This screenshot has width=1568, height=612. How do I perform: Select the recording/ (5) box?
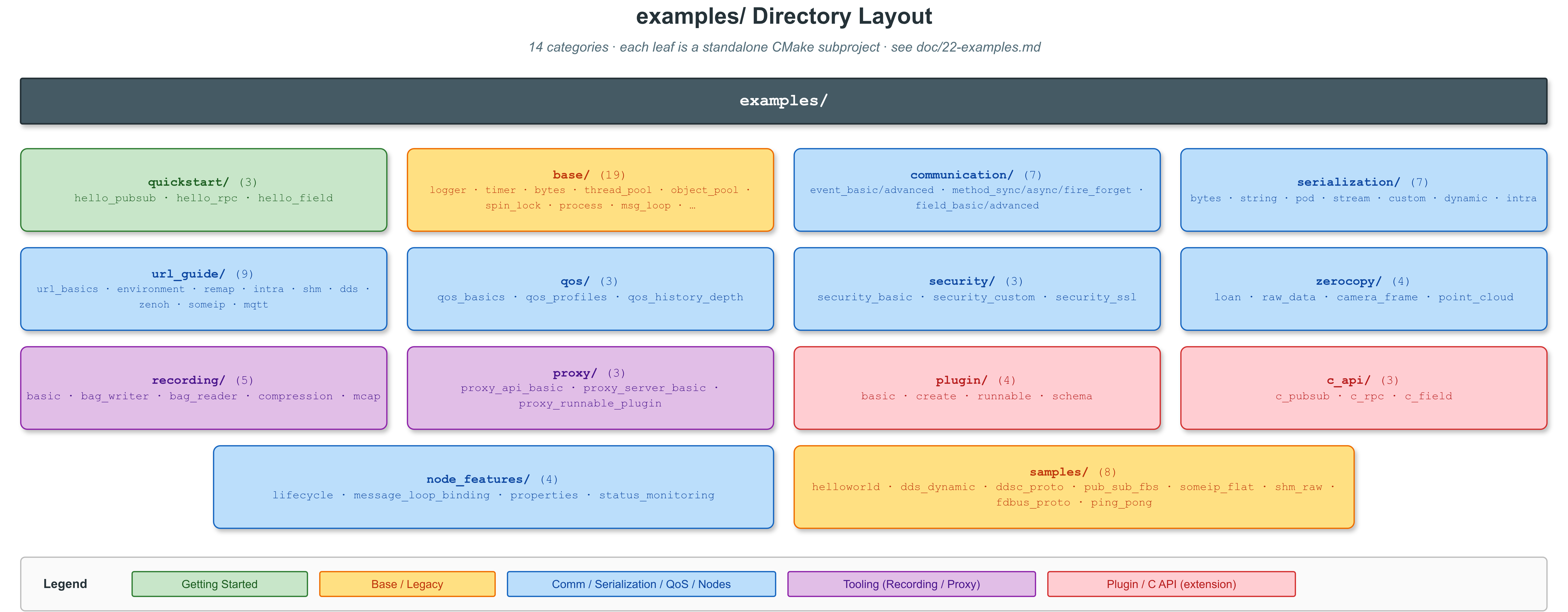pos(204,388)
